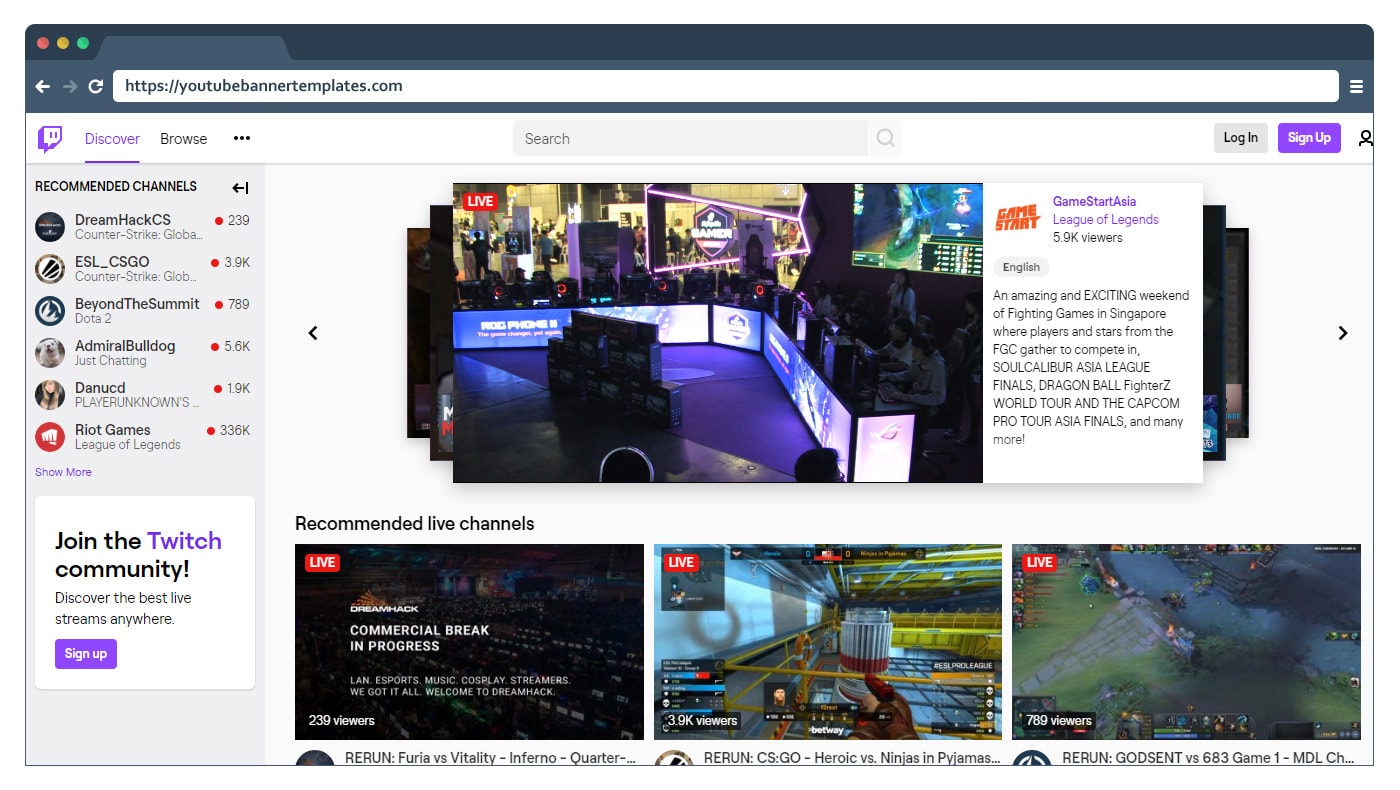1400x790 pixels.
Task: Click the search magnifier icon
Action: [885, 138]
